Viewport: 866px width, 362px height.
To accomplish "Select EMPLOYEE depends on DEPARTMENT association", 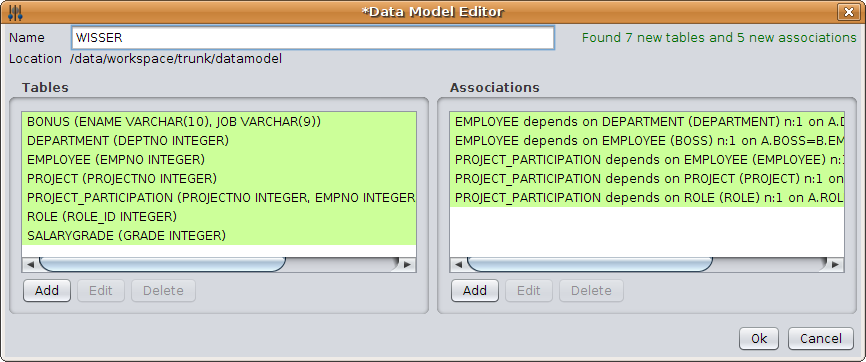I will click(647, 122).
